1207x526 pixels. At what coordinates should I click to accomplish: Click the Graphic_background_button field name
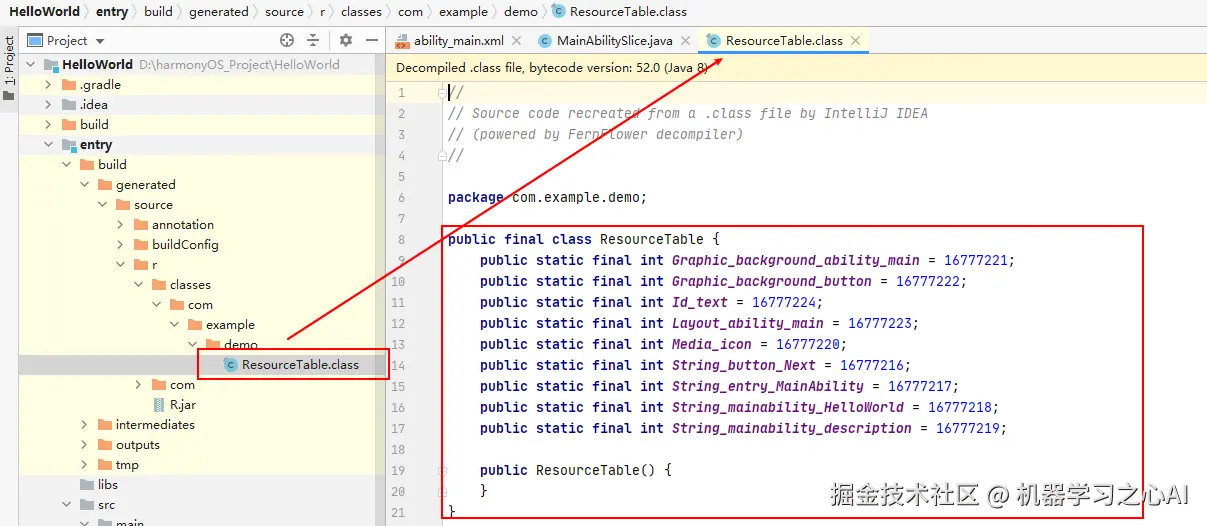pyautogui.click(x=772, y=281)
